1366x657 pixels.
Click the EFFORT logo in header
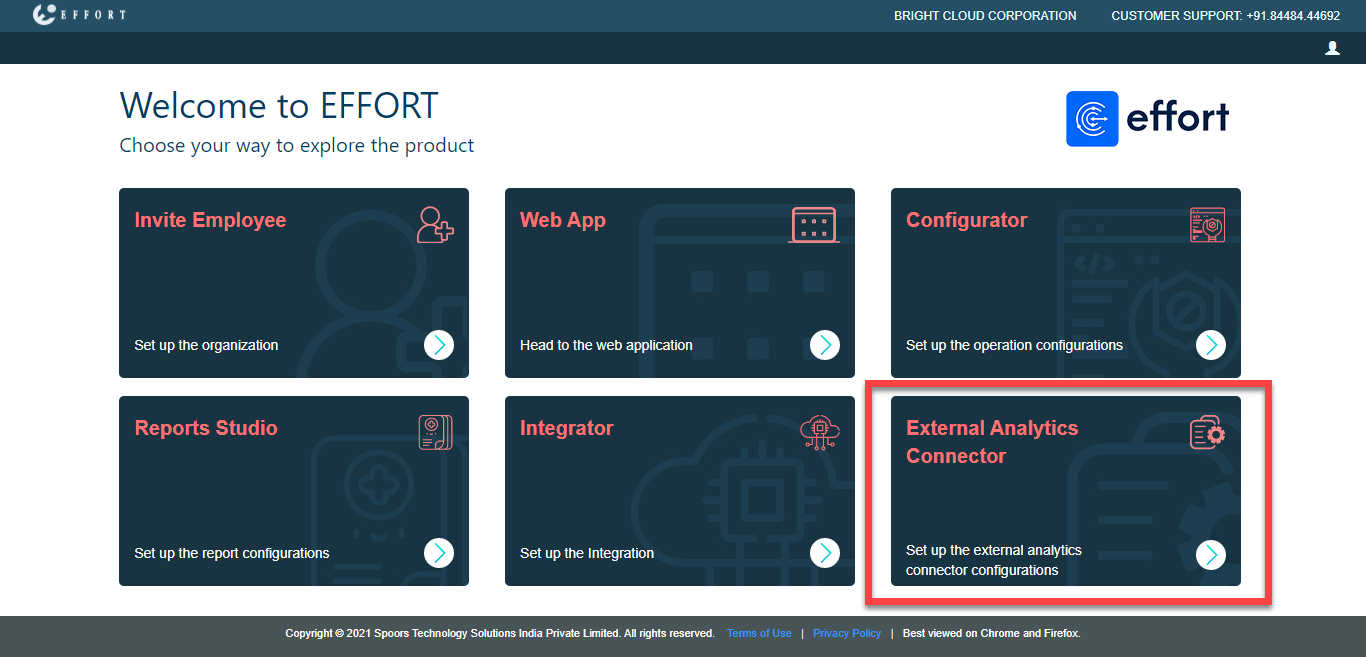[79, 15]
